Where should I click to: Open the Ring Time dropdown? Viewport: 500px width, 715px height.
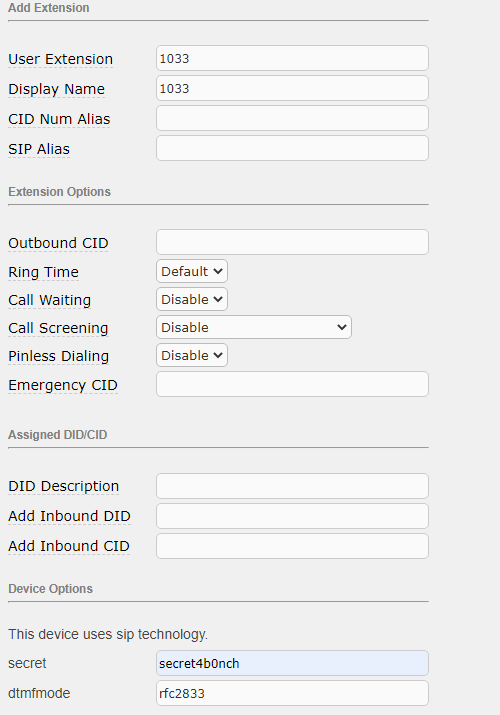(192, 271)
